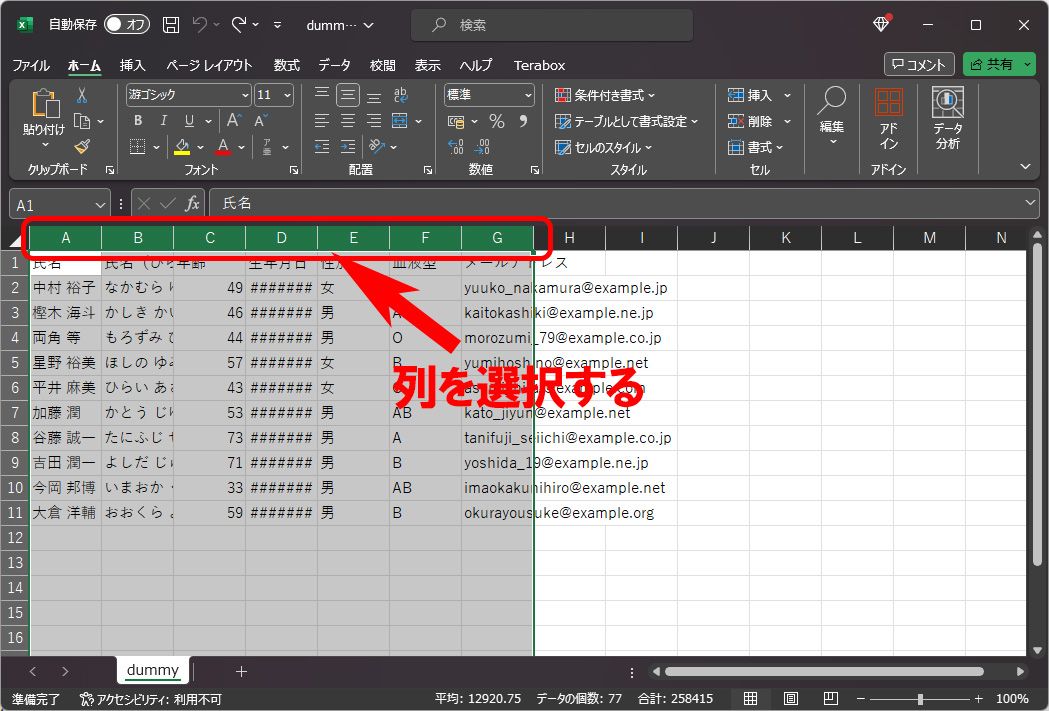Image resolution: width=1049 pixels, height=711 pixels.
Task: Open セルのスタイル cell styles dropdown
Action: [x=603, y=147]
